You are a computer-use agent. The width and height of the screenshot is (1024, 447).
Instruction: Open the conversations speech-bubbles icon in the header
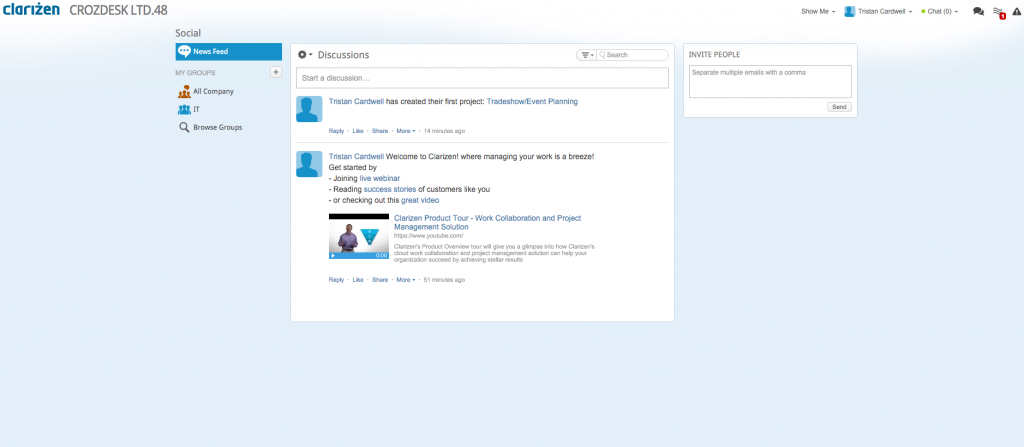coord(978,11)
